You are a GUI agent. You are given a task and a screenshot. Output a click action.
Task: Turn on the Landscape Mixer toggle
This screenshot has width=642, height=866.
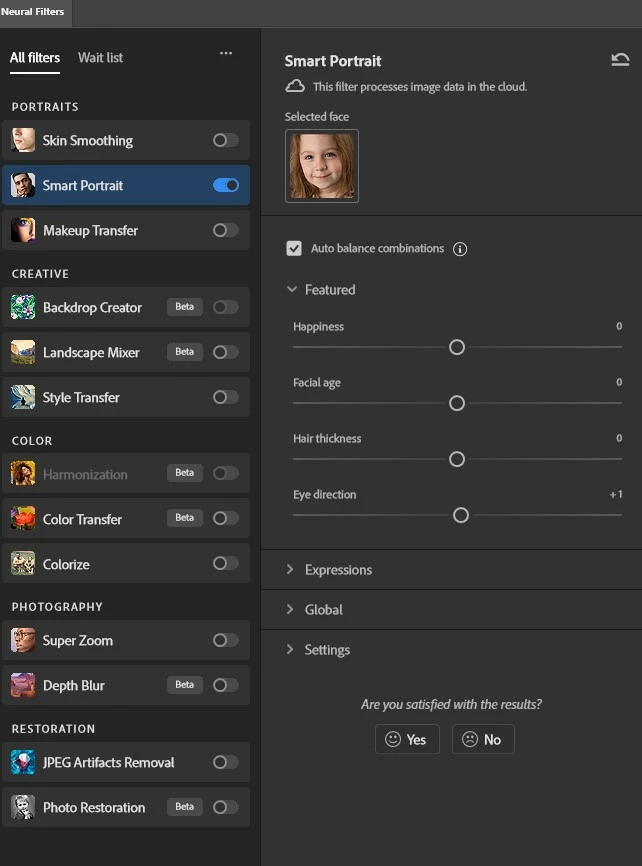pos(226,352)
